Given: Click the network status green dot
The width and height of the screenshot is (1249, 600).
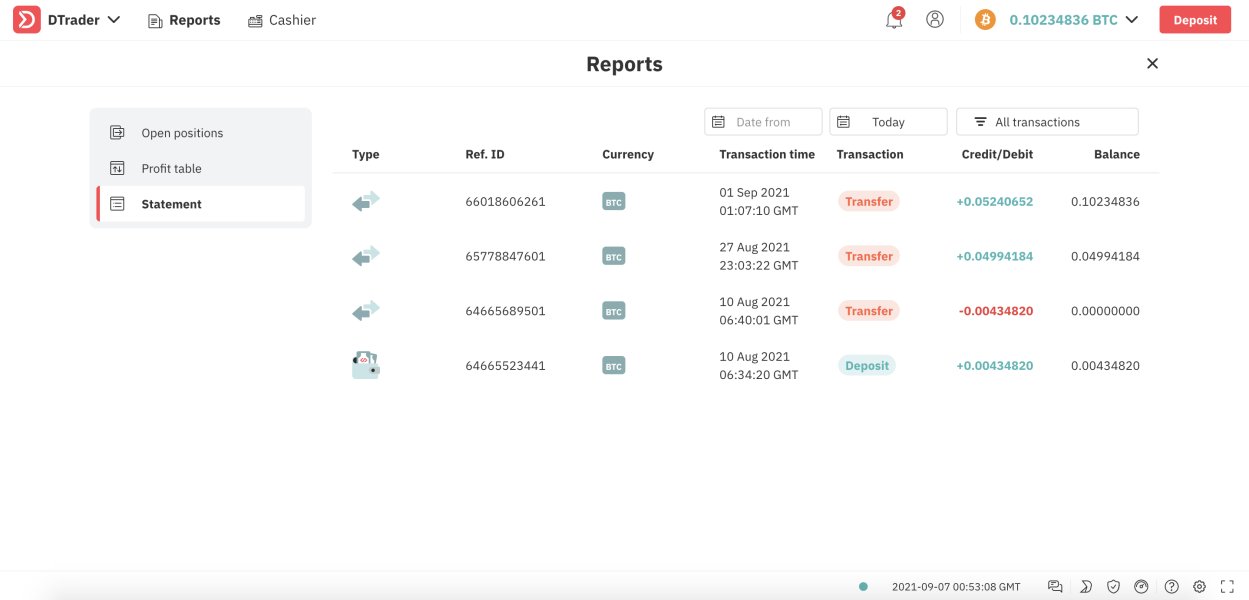Looking at the screenshot, I should [863, 587].
